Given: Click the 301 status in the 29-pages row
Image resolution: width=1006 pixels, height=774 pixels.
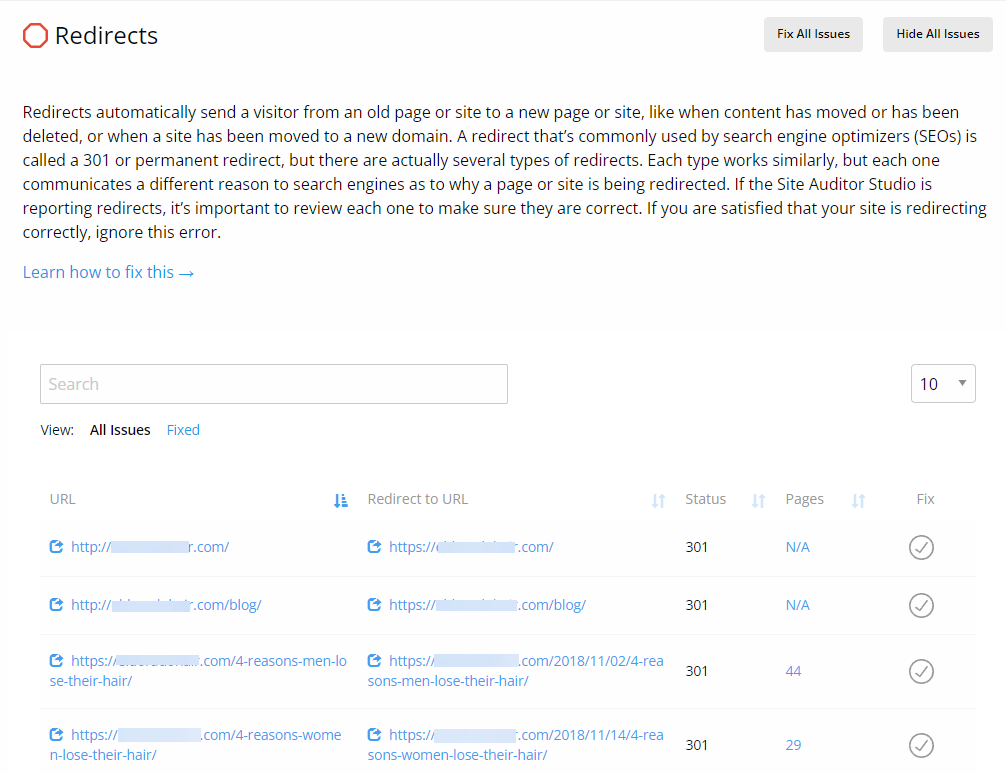Looking at the screenshot, I should pos(696,744).
